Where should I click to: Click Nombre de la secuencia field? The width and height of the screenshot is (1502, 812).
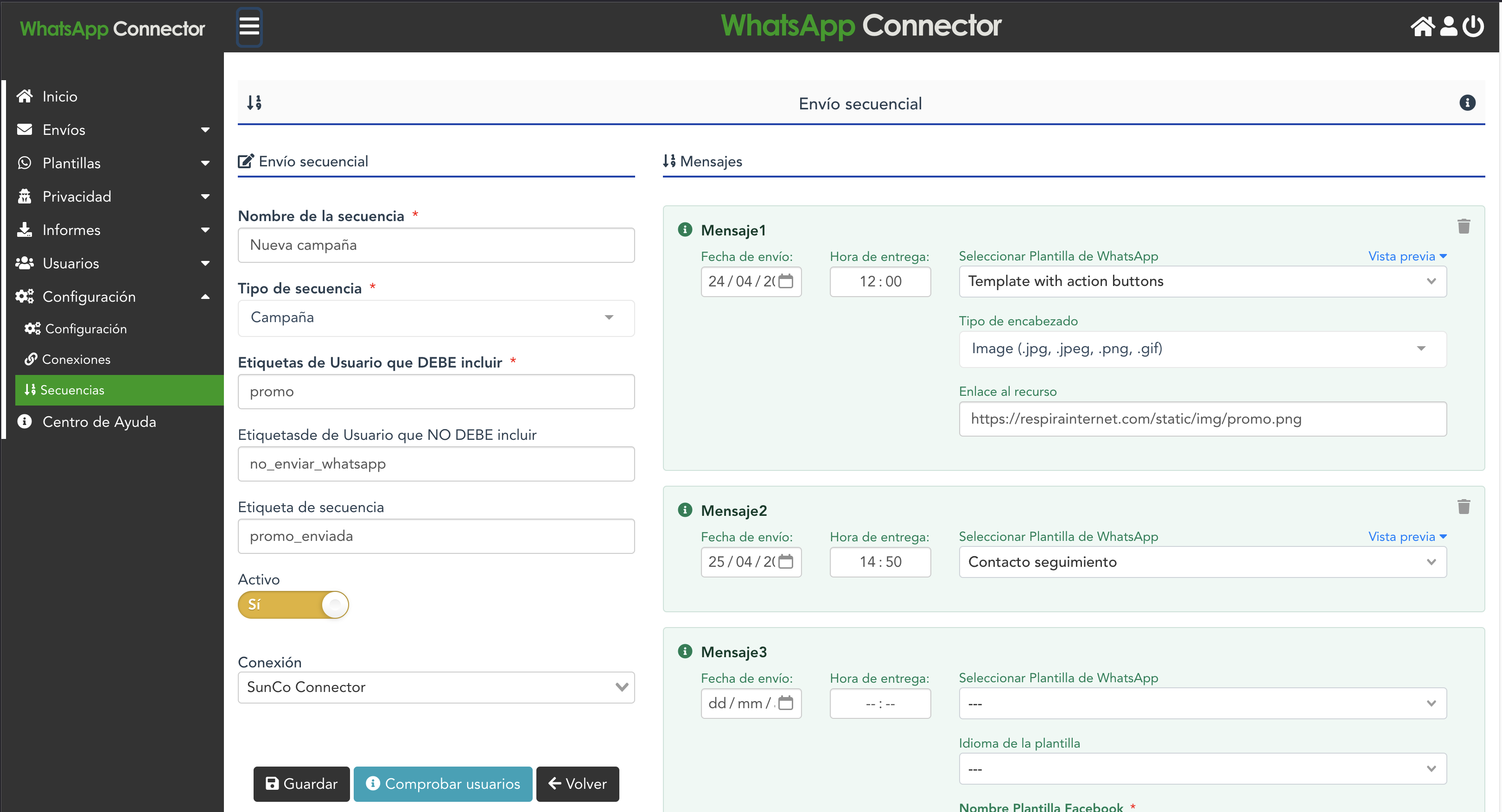point(436,245)
